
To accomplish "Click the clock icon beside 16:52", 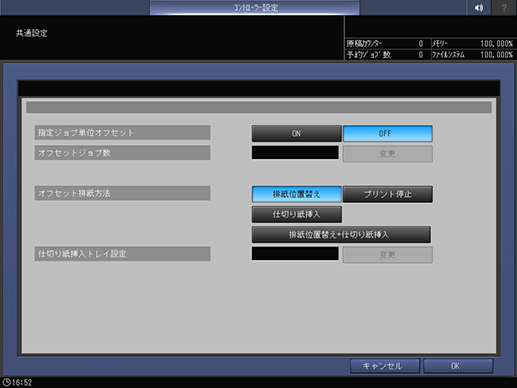I will (6, 382).
